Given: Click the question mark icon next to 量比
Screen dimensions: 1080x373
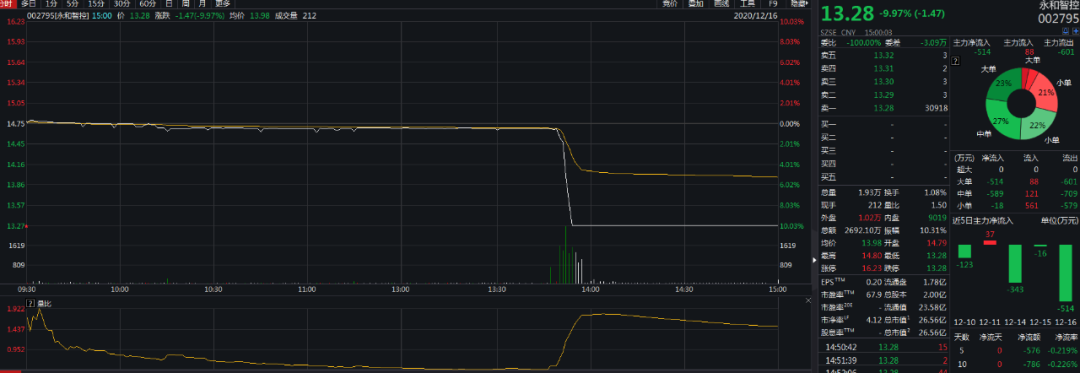Looking at the screenshot, I should (30, 302).
